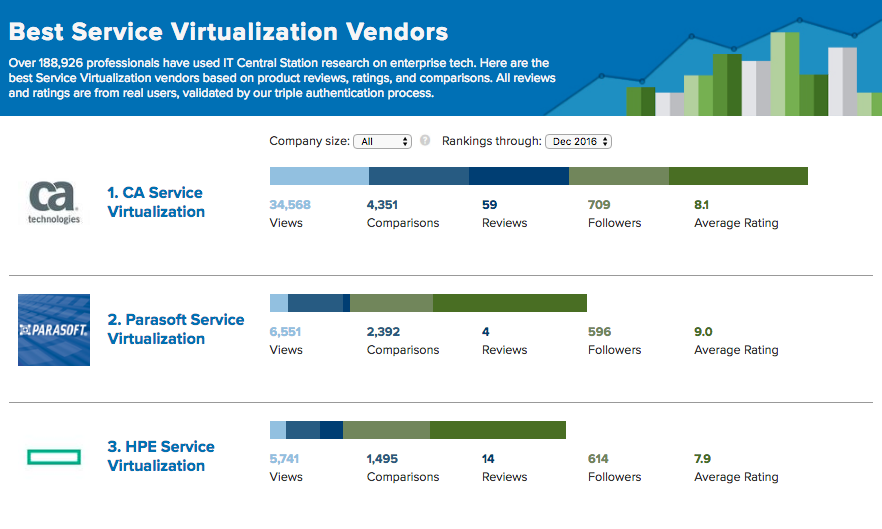Click the Best Service Virtualization Vendors heading
This screenshot has height=529, width=882.
pos(228,32)
